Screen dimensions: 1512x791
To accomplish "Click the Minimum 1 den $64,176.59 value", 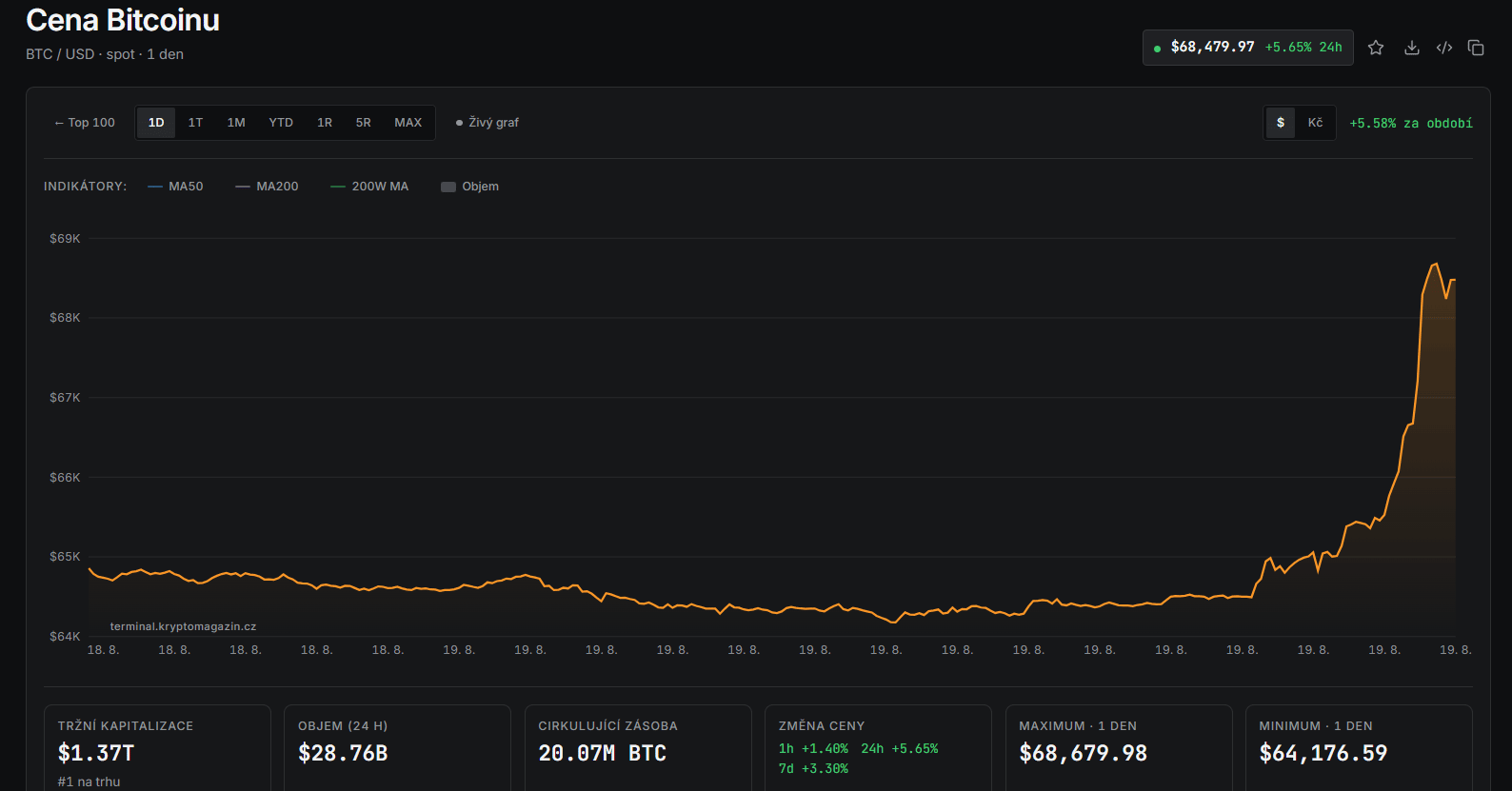I will point(1323,753).
